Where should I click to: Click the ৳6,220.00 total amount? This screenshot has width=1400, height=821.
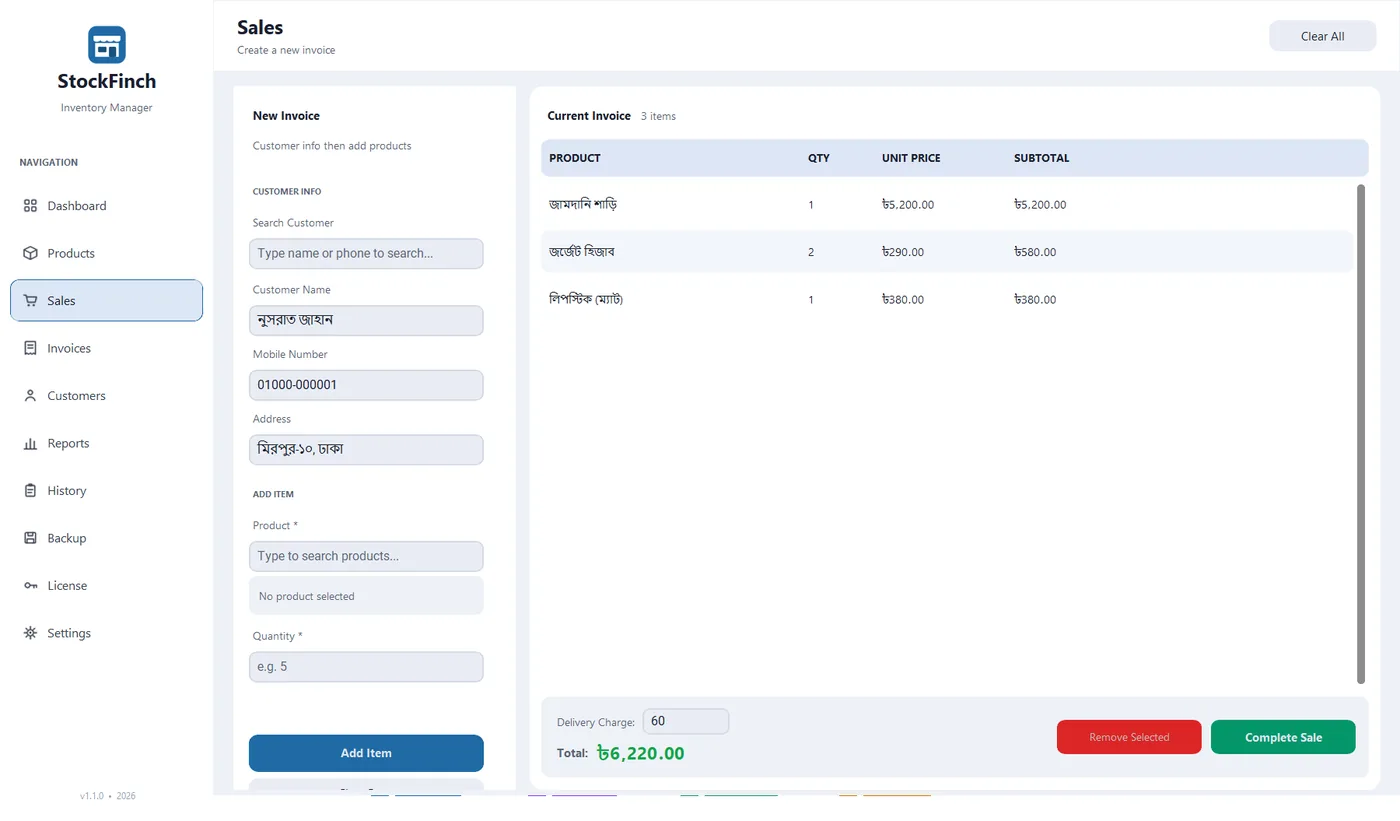tap(641, 753)
